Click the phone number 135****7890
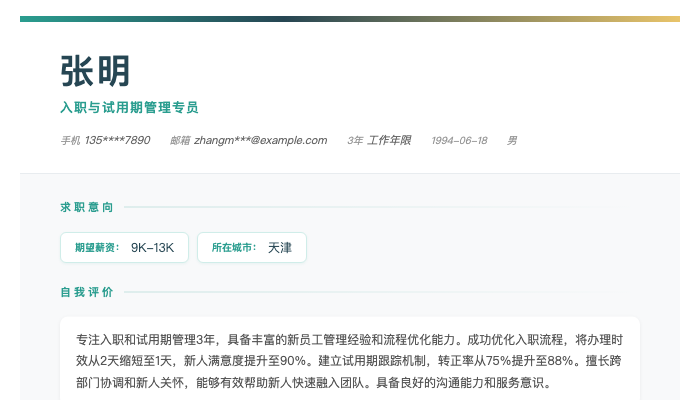This screenshot has height=400, width=700. coord(117,140)
